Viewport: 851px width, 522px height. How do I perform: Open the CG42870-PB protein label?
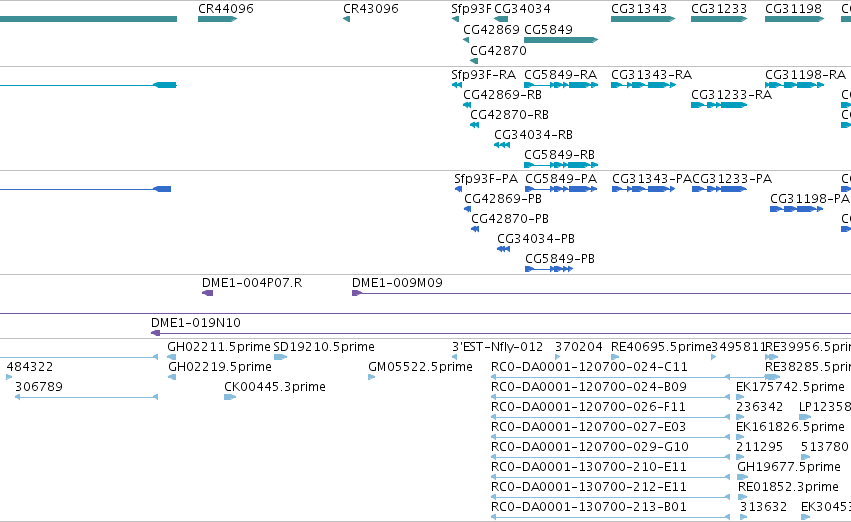(510, 219)
